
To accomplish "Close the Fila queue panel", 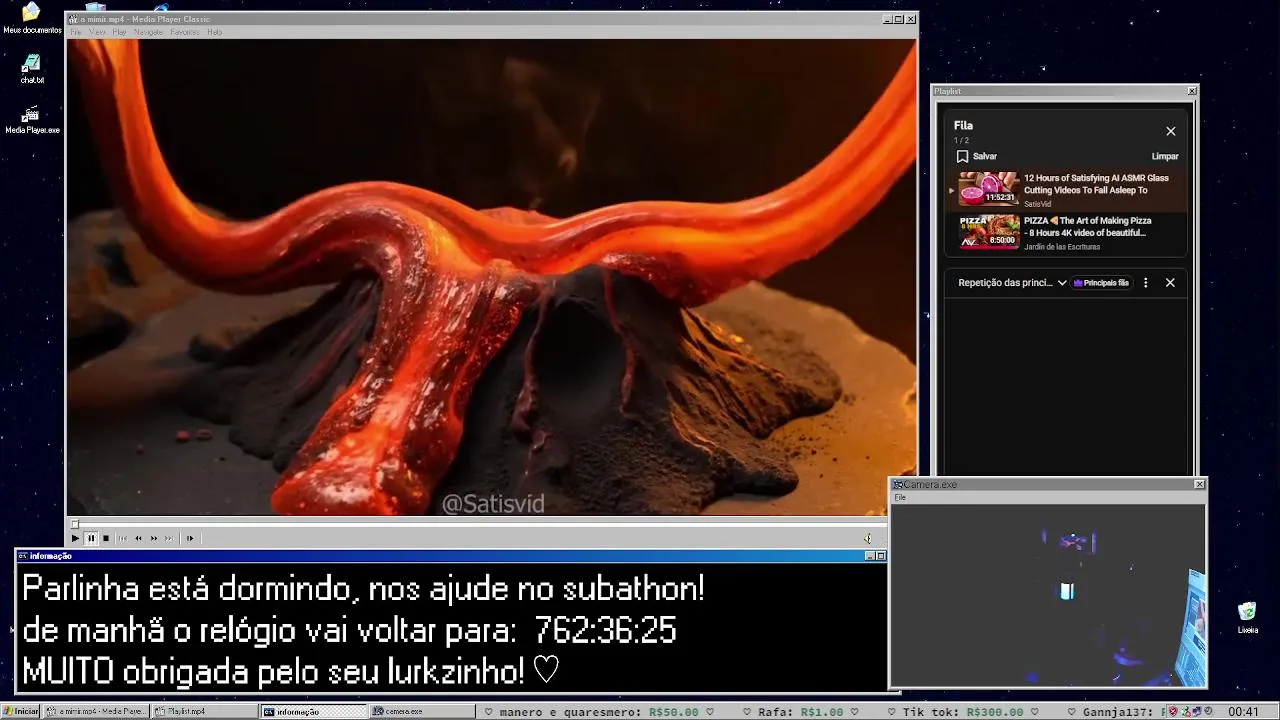I will coord(1171,131).
